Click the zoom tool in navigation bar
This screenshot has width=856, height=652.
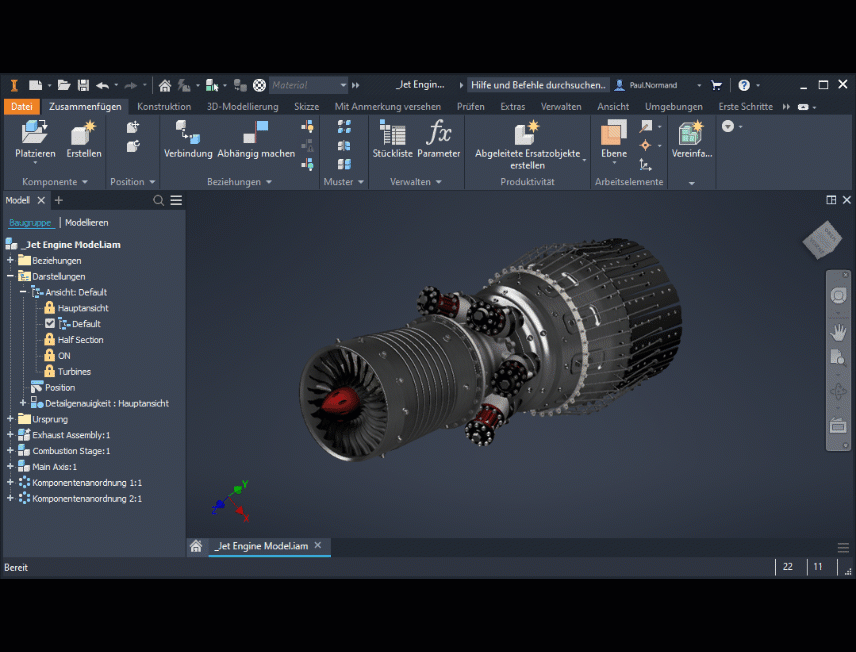click(x=838, y=358)
